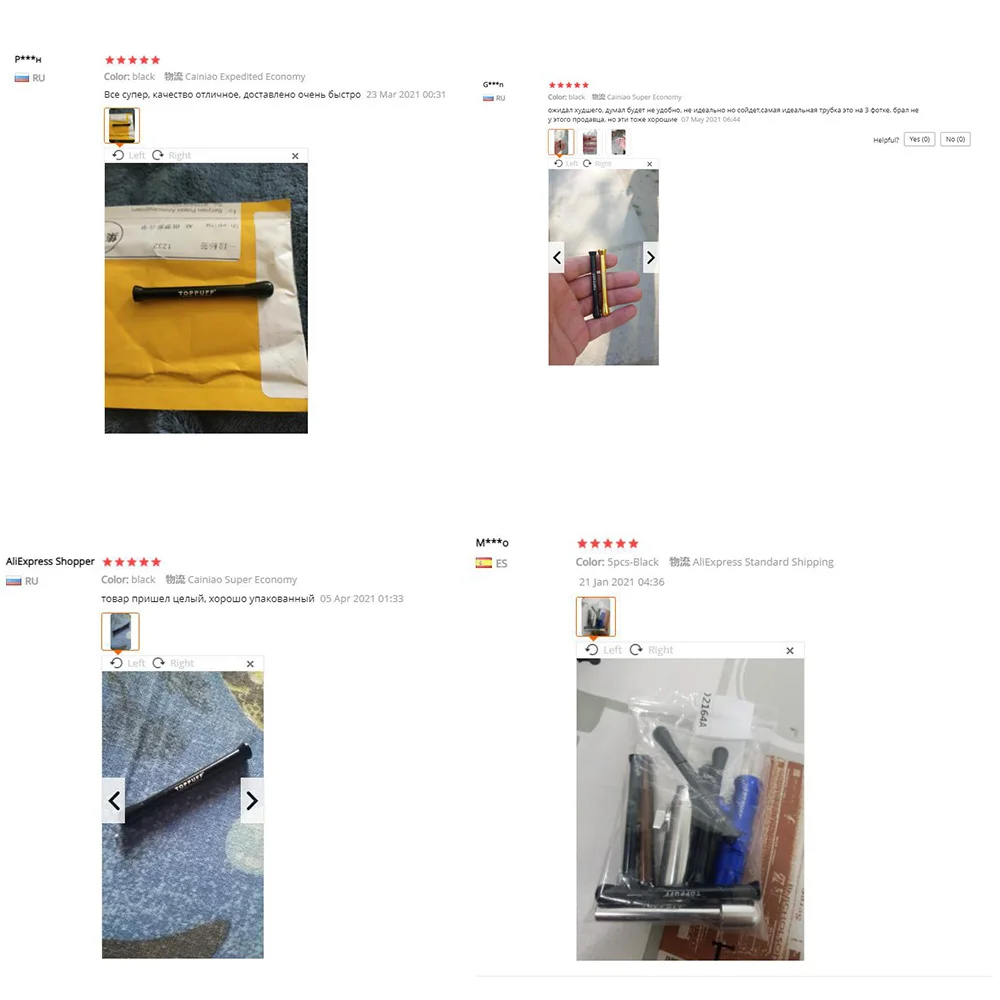The image size is (1000, 1000).
Task: Open second thumbnail in G***n review
Action: [590, 142]
